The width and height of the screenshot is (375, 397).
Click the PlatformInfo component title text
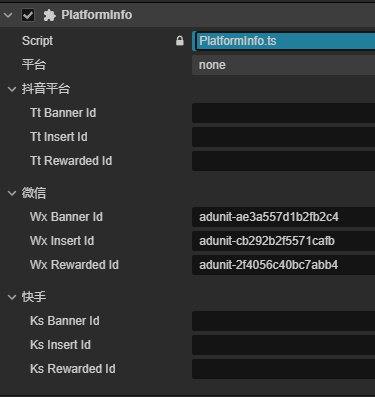(97, 15)
